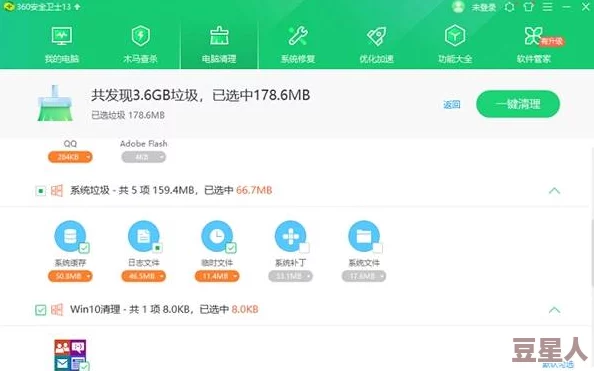The height and width of the screenshot is (371, 594).
Task: Open the main menu hamburger icon
Action: pyautogui.click(x=547, y=7)
